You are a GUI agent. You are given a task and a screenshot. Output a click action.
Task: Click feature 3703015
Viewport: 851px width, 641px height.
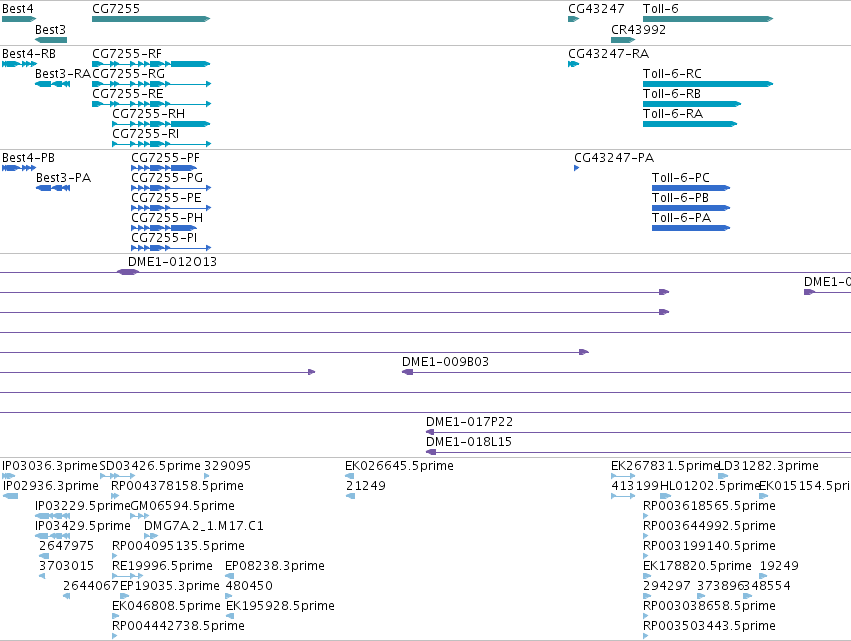42,576
